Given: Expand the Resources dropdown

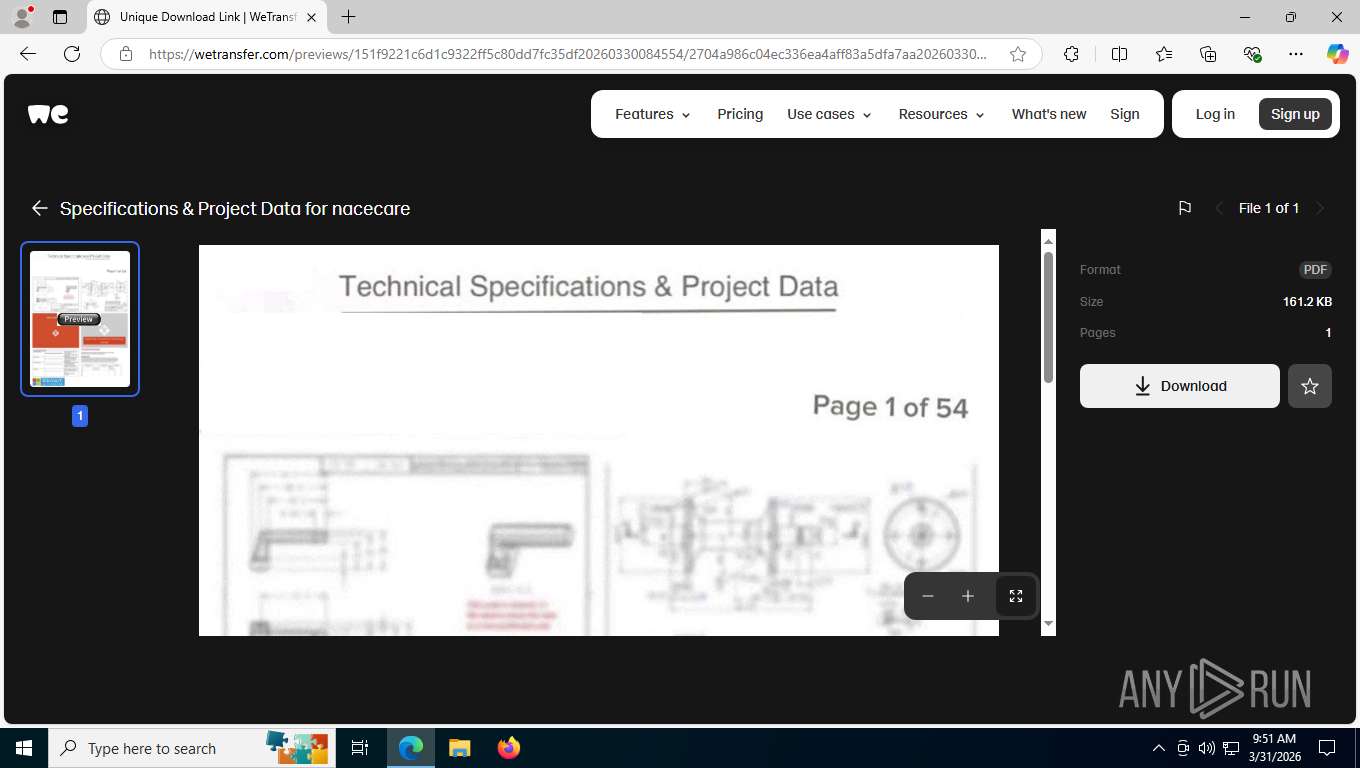Looking at the screenshot, I should 942,114.
